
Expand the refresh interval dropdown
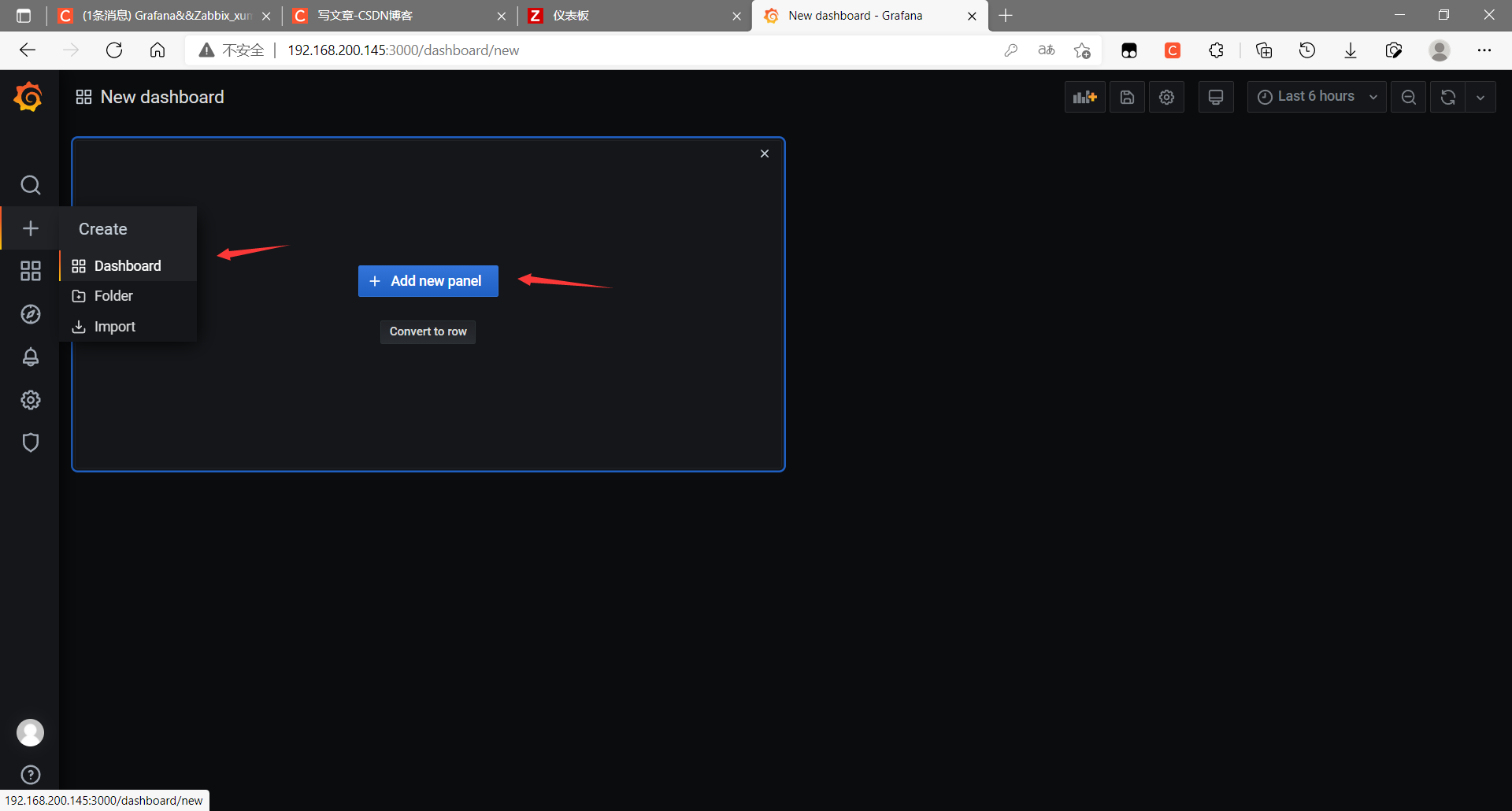[1480, 96]
